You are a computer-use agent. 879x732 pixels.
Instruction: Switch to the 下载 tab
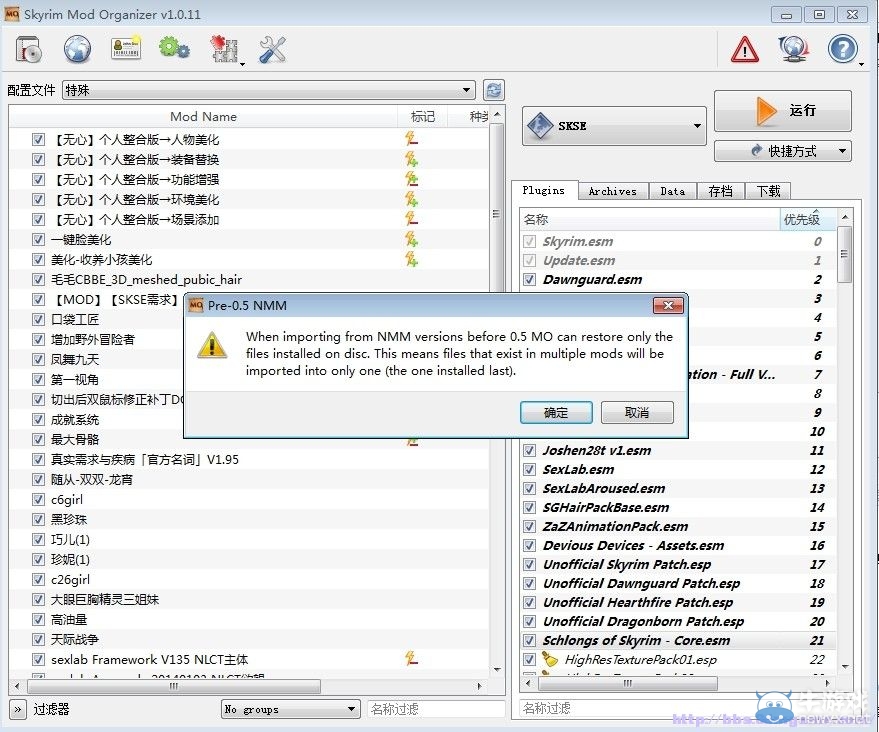[768, 191]
